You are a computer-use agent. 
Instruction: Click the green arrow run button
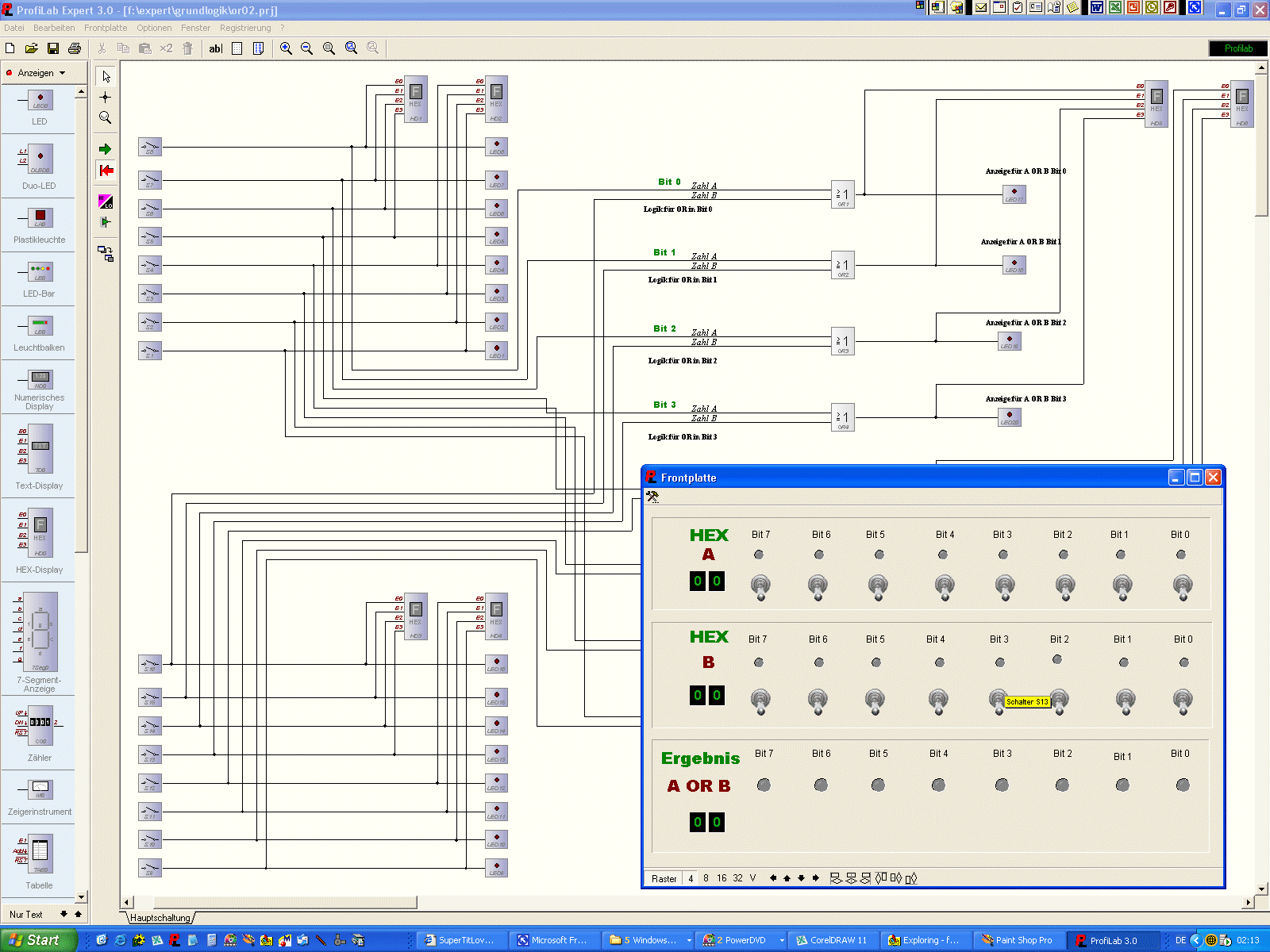[x=106, y=149]
